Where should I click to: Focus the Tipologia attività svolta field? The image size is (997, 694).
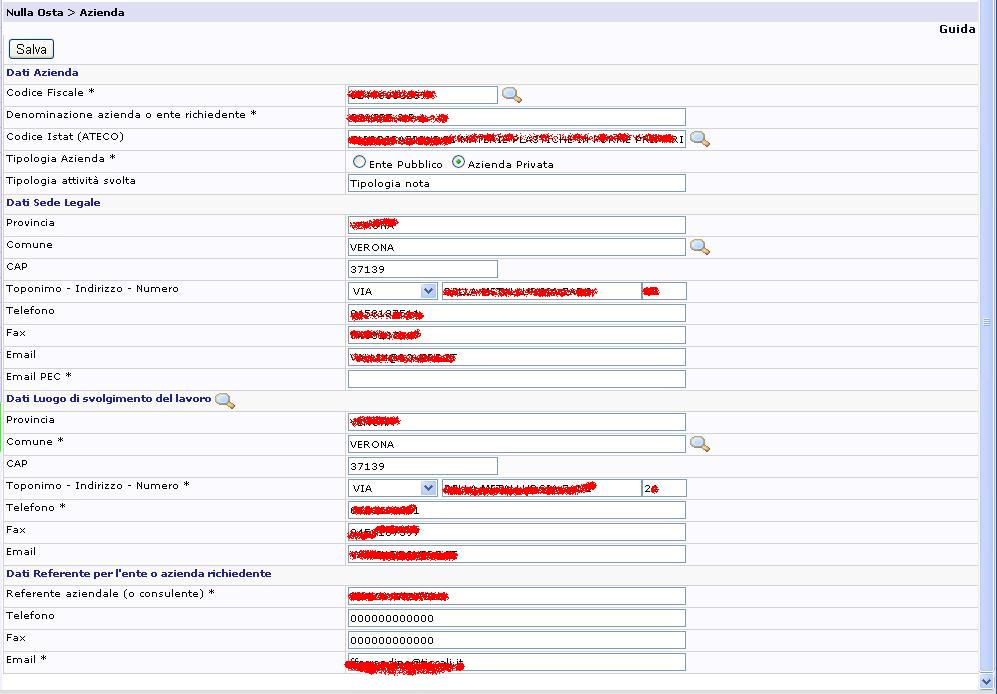tap(516, 183)
